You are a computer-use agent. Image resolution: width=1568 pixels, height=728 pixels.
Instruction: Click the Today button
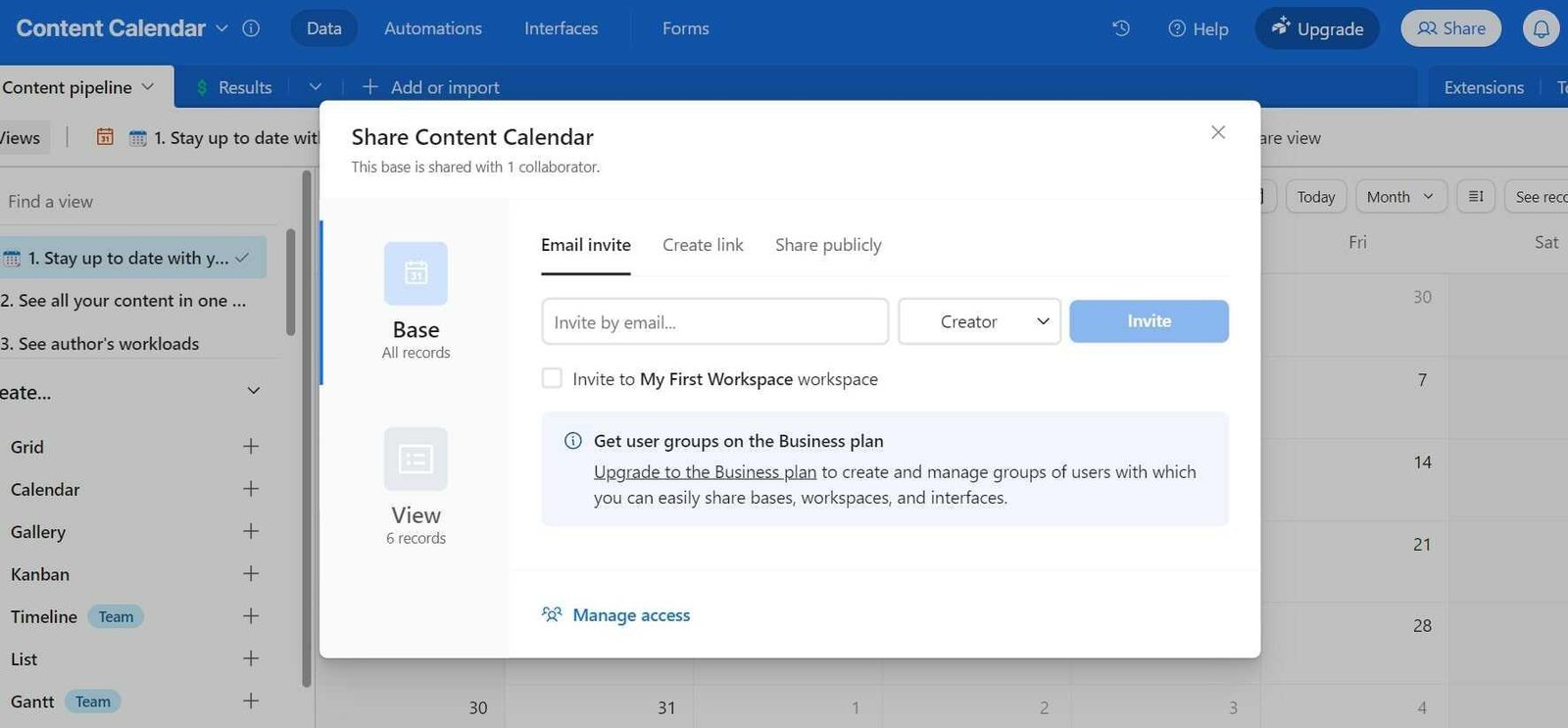click(x=1316, y=196)
